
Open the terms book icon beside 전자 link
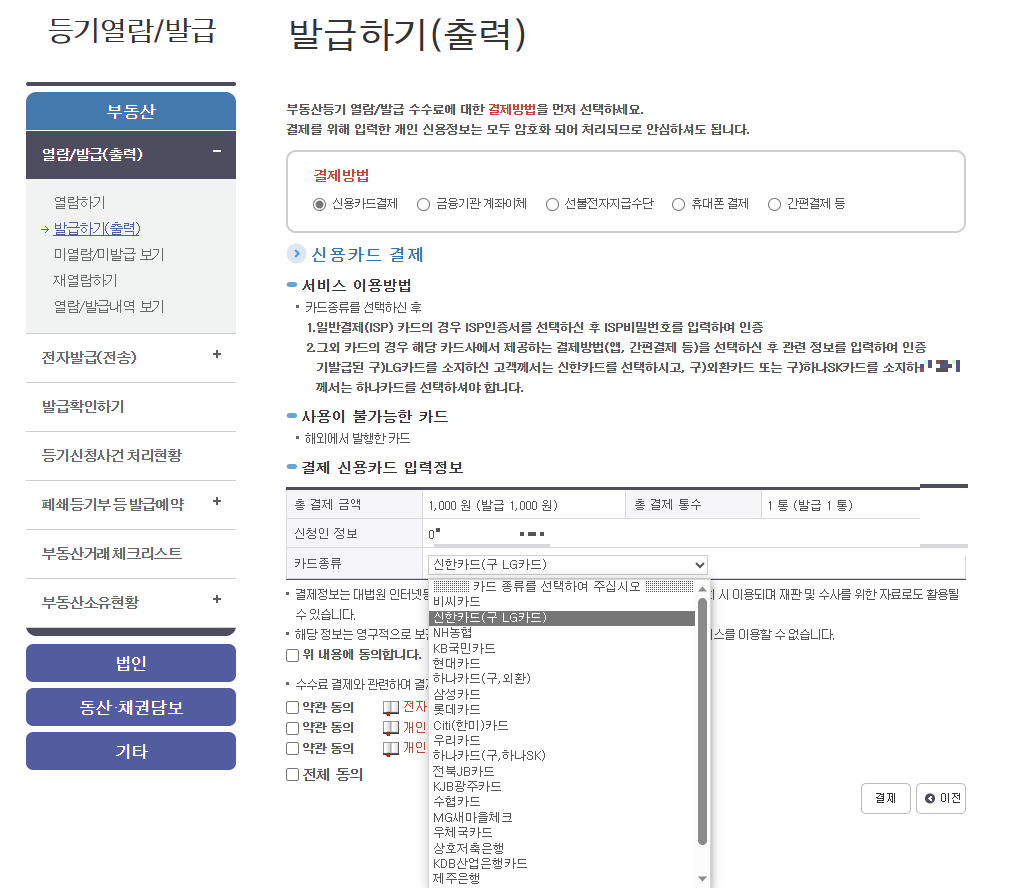point(389,706)
